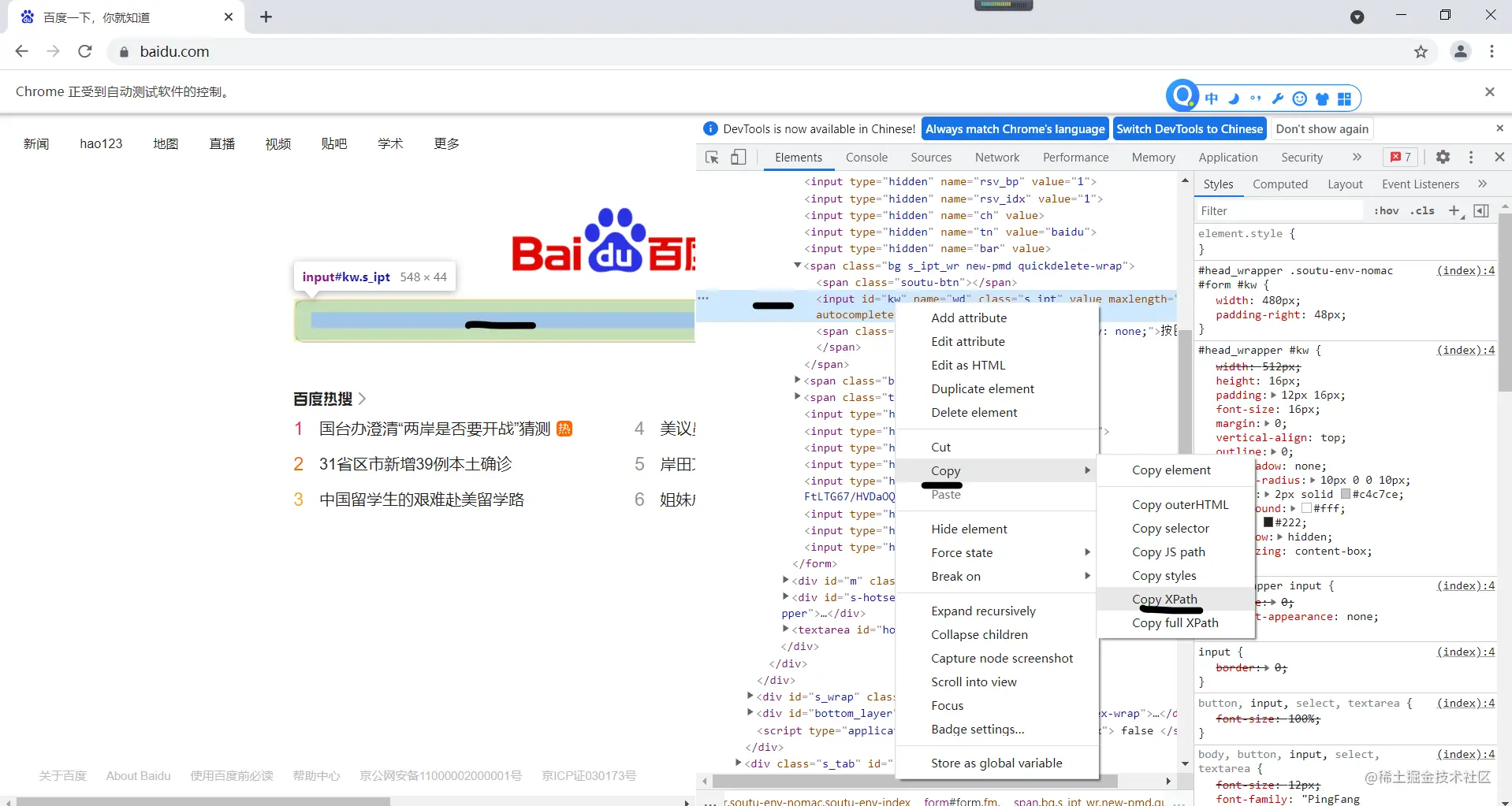
Task: Toggle the device toolbar icon in DevTools
Action: coord(738,158)
